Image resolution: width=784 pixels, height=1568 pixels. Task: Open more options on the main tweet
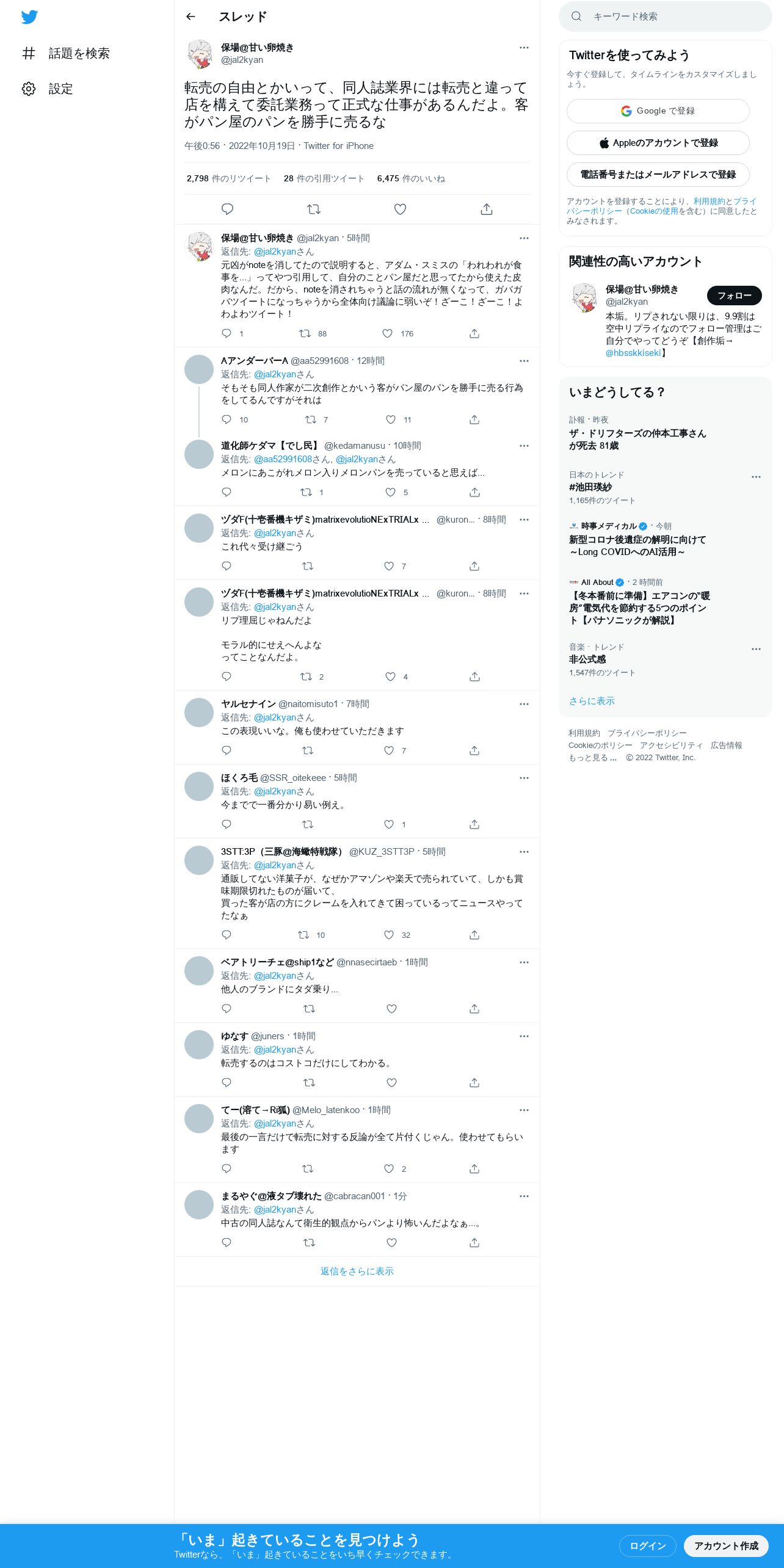pos(524,48)
